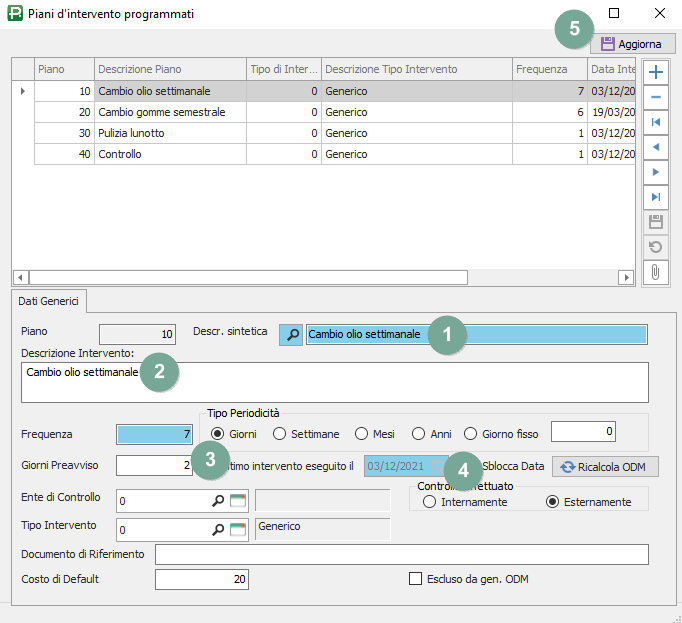Click the minus icon to delete record
This screenshot has height=623, width=682.
point(655,97)
